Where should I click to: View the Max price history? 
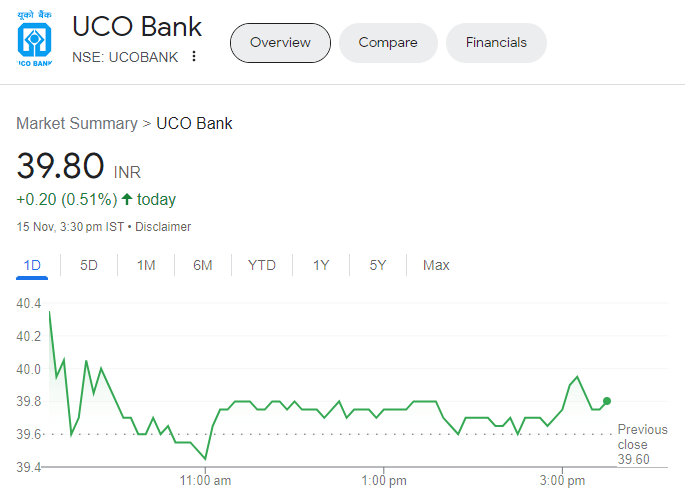tap(436, 265)
